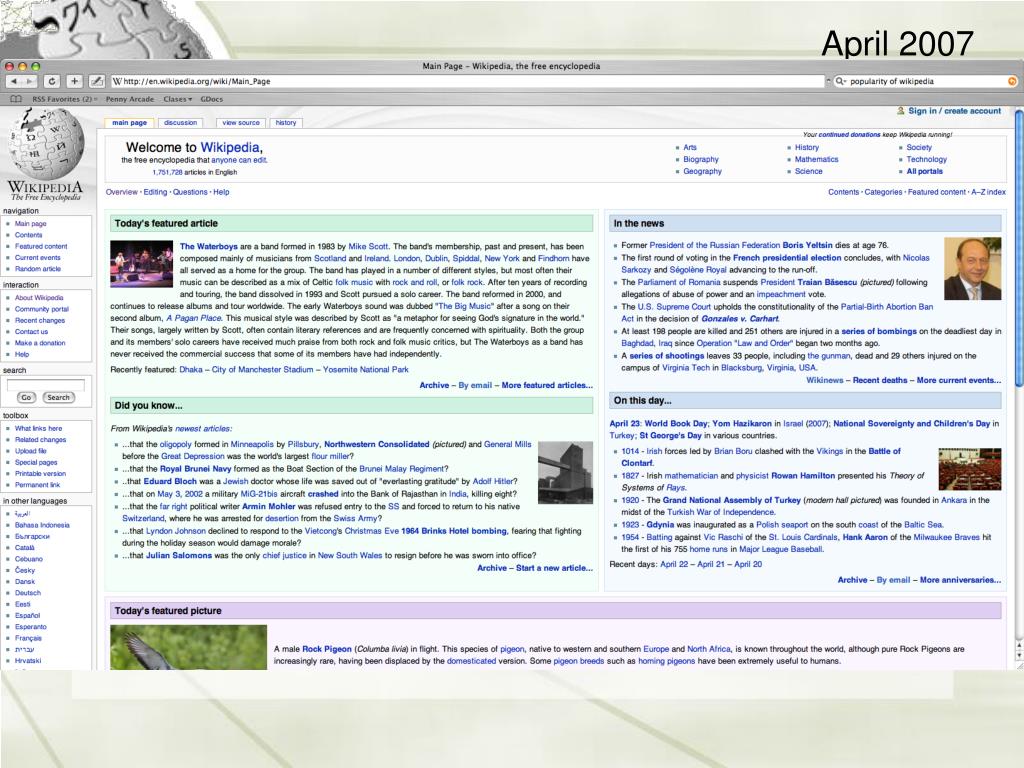Open the magnifier menu in Safari's search field
The width and height of the screenshot is (1024, 768).
pyautogui.click(x=840, y=81)
